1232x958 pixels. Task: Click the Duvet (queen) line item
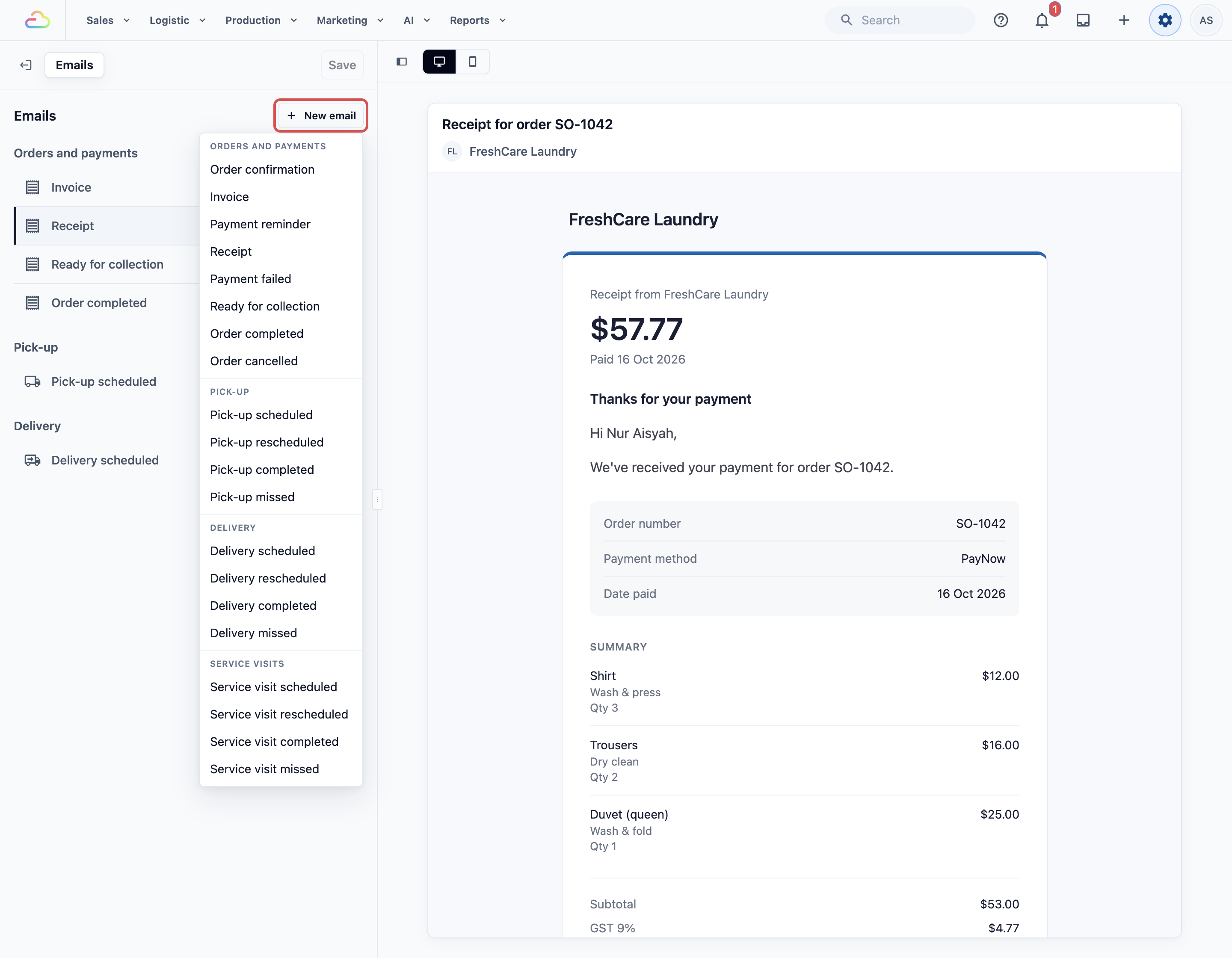[804, 830]
